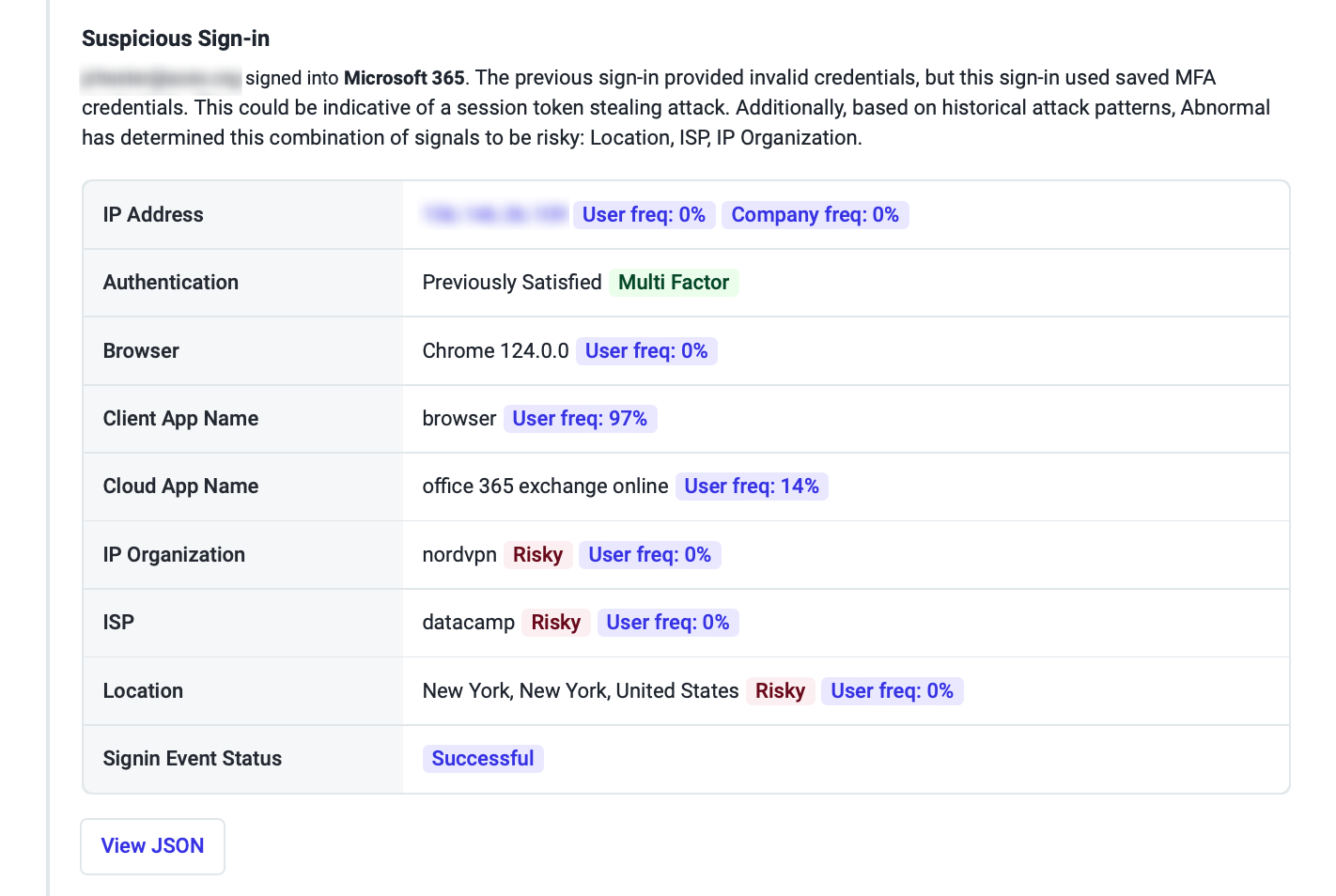
Task: Click the Browser row User freq: 0% badge
Action: 646,351
